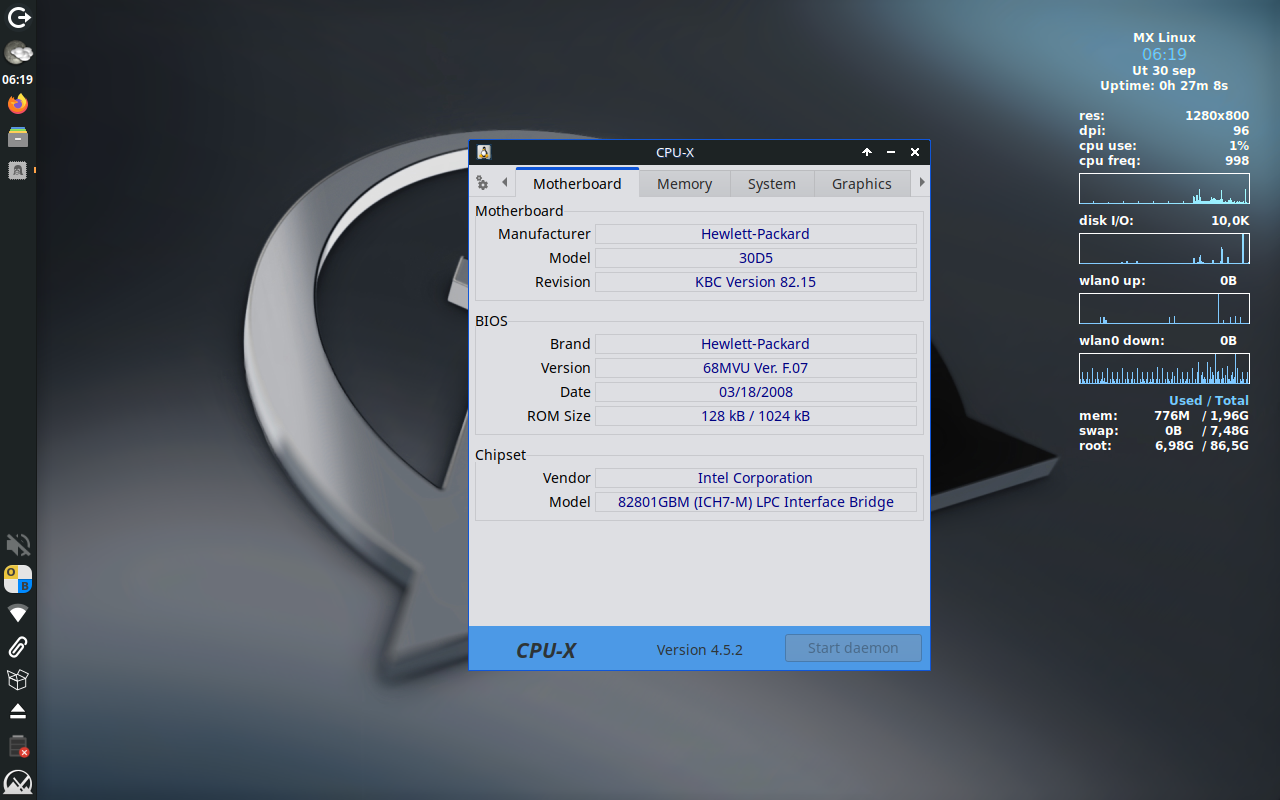Open the Wi-Fi network tray icon
Image resolution: width=1280 pixels, height=800 pixels.
coord(18,613)
